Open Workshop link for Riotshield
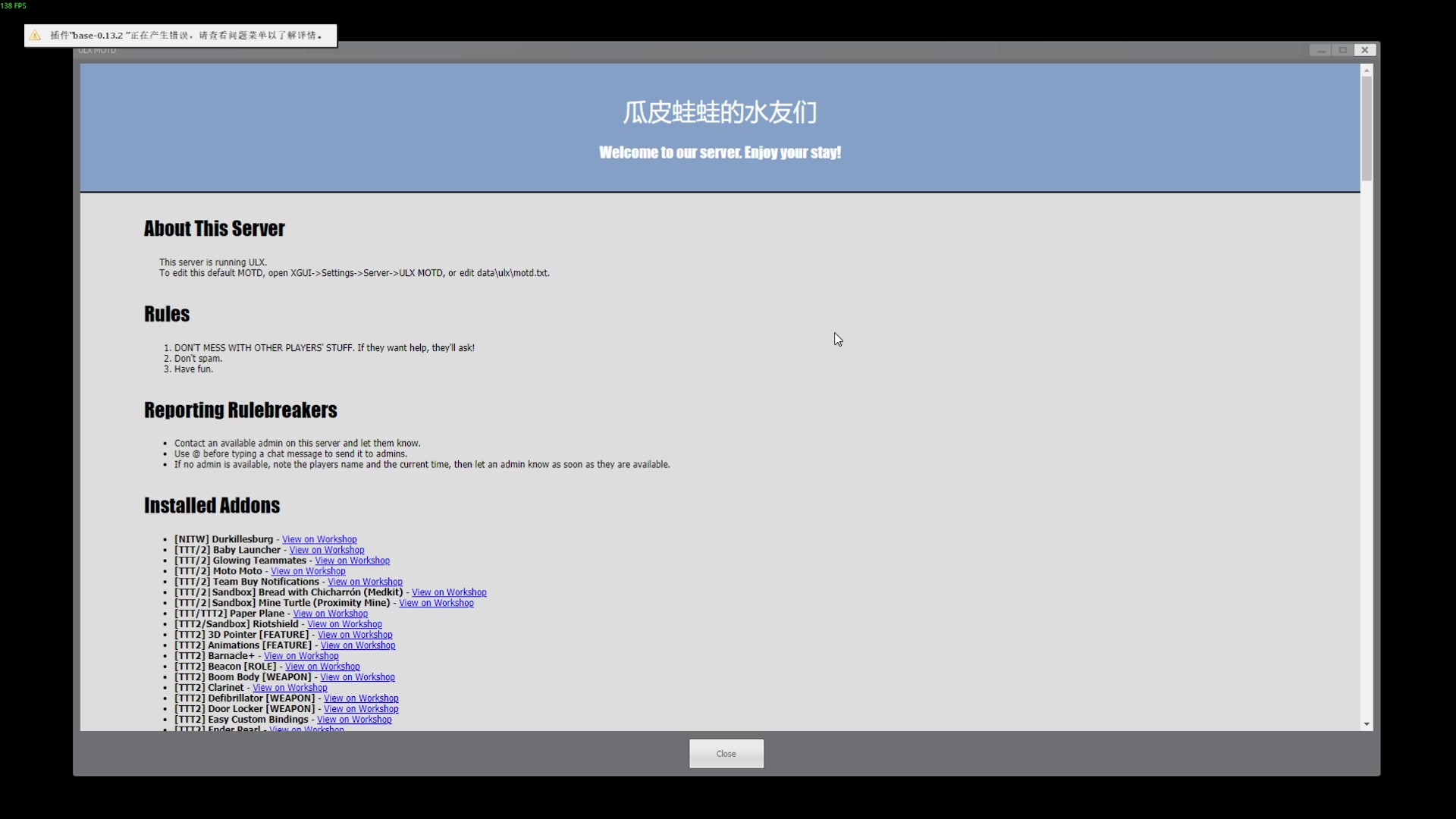This screenshot has height=819, width=1456. click(x=344, y=624)
